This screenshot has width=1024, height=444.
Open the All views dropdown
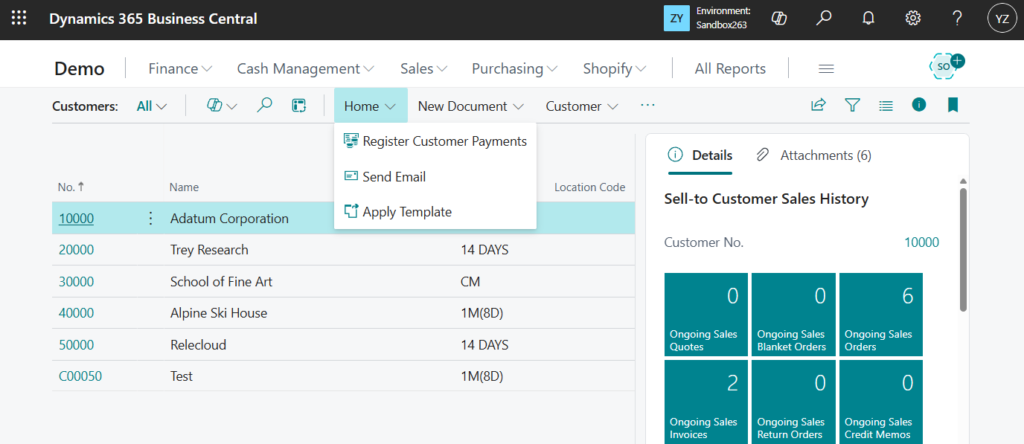click(x=151, y=106)
